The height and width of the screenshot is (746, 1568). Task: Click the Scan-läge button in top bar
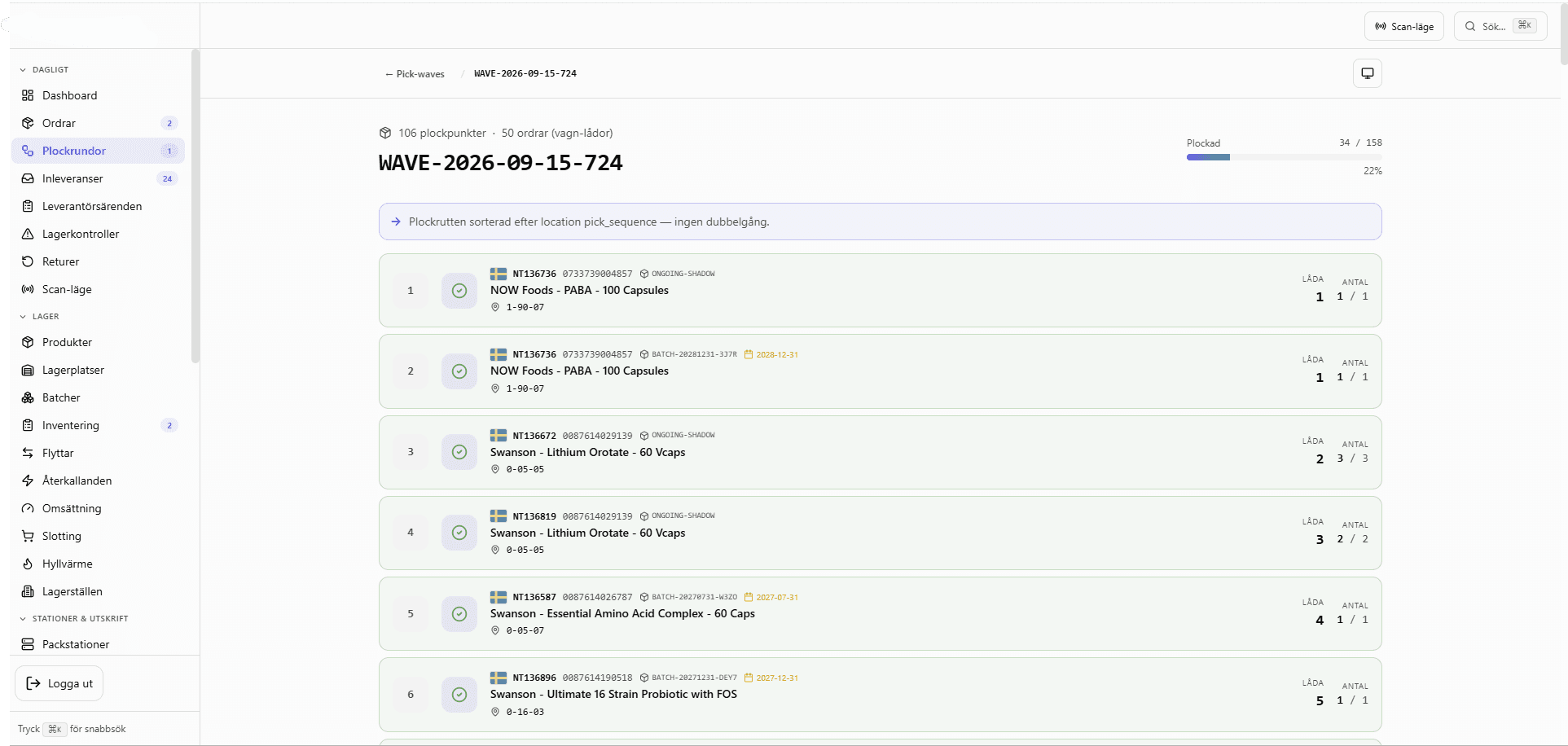pos(1404,26)
